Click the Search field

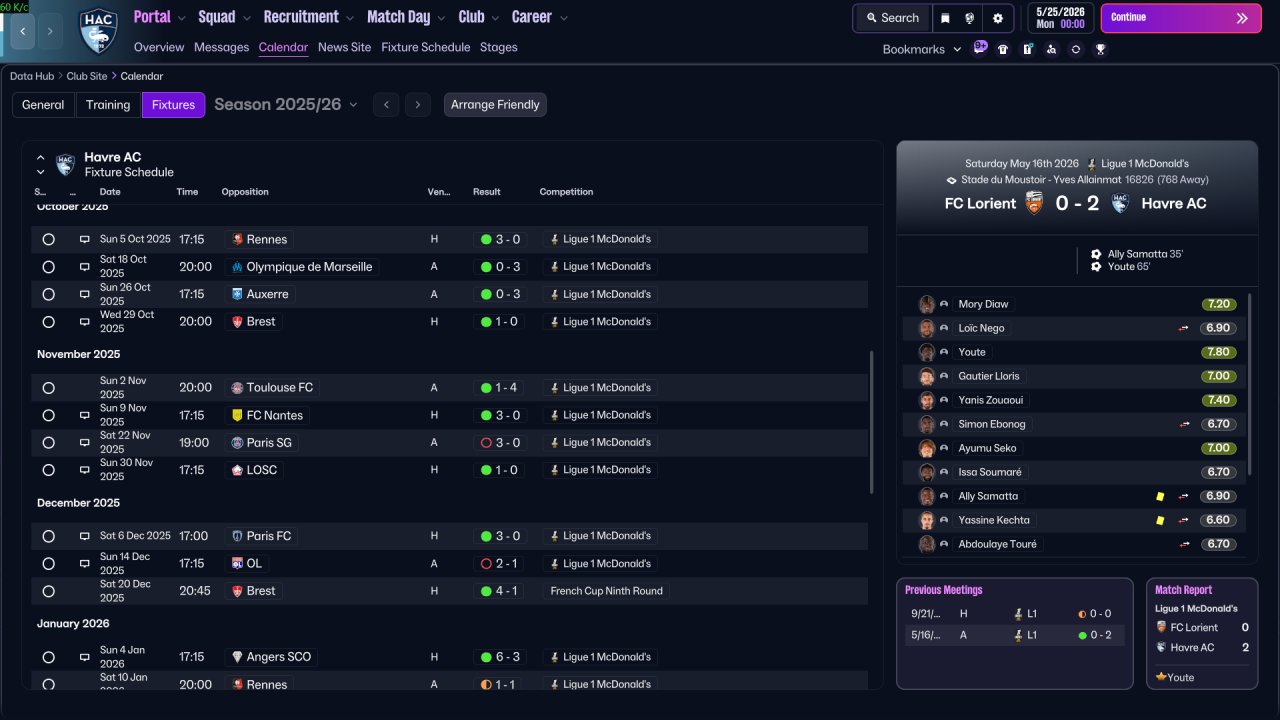[892, 18]
